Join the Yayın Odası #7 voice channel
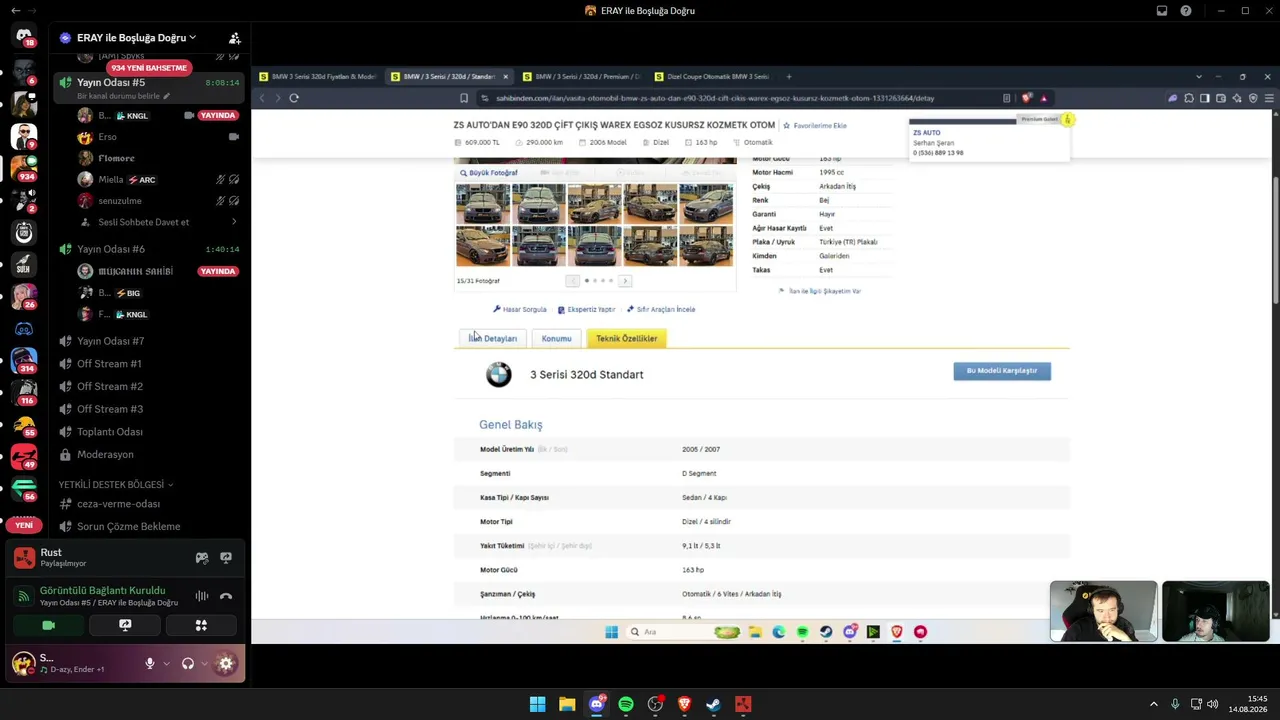The height and width of the screenshot is (720, 1280). 110,341
